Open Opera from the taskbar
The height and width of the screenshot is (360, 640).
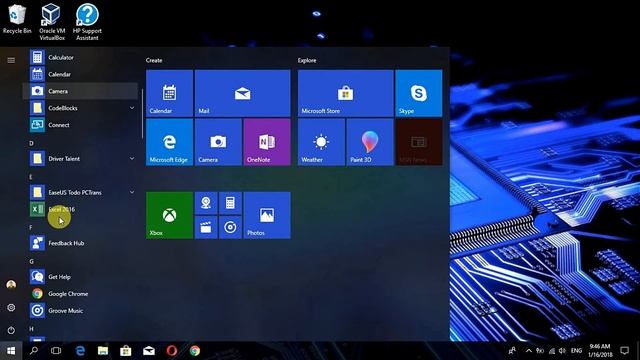click(172, 351)
